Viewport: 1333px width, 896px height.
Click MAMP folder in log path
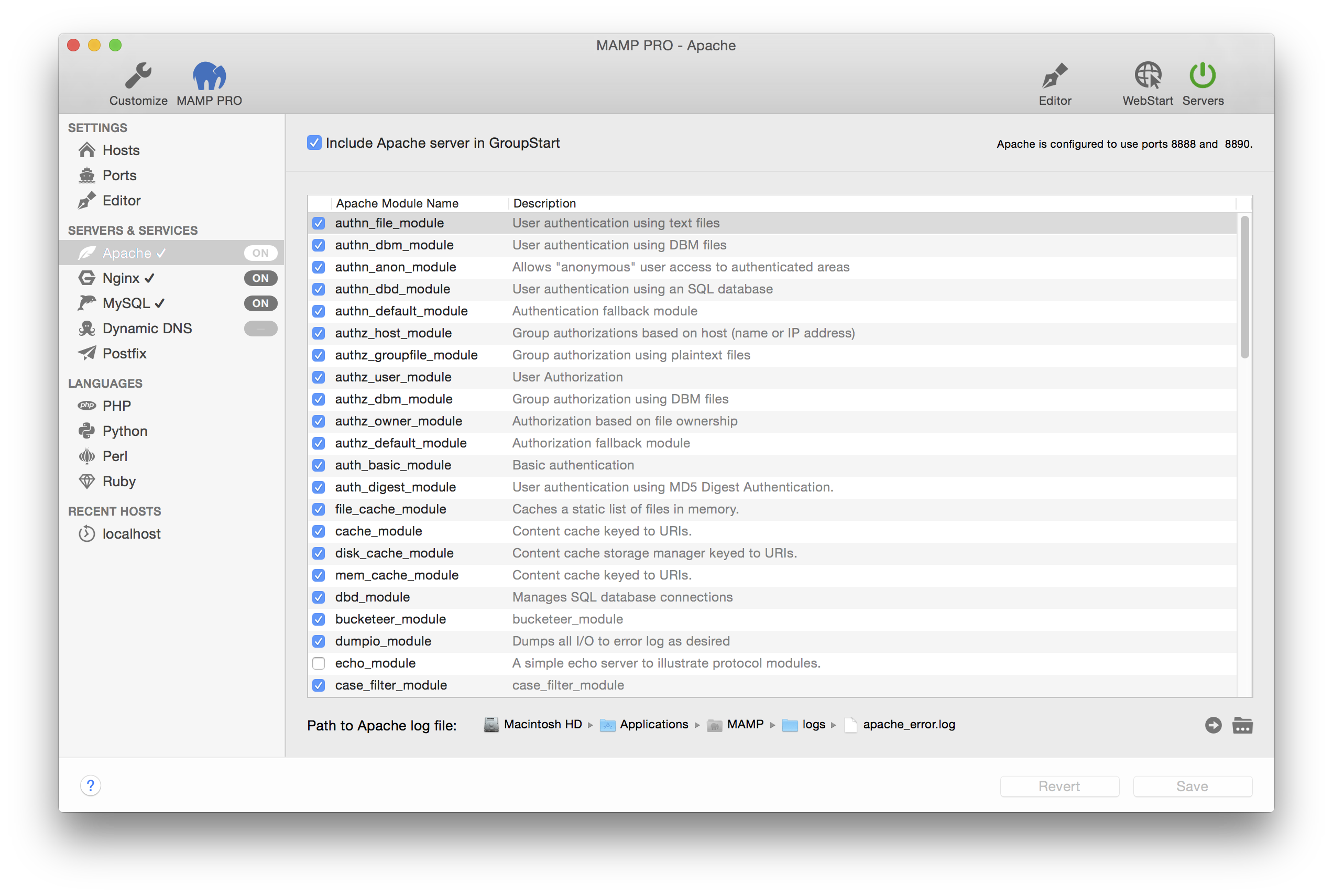[734, 725]
